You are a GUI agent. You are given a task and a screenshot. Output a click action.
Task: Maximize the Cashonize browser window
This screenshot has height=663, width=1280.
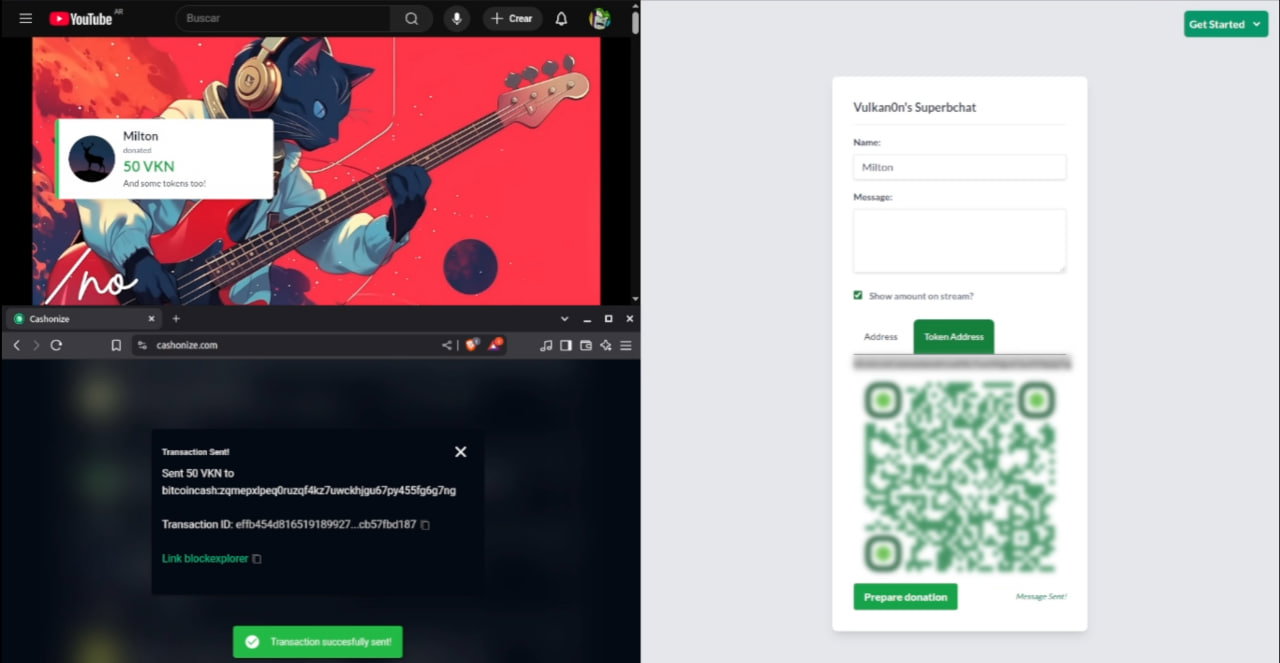pyautogui.click(x=608, y=318)
